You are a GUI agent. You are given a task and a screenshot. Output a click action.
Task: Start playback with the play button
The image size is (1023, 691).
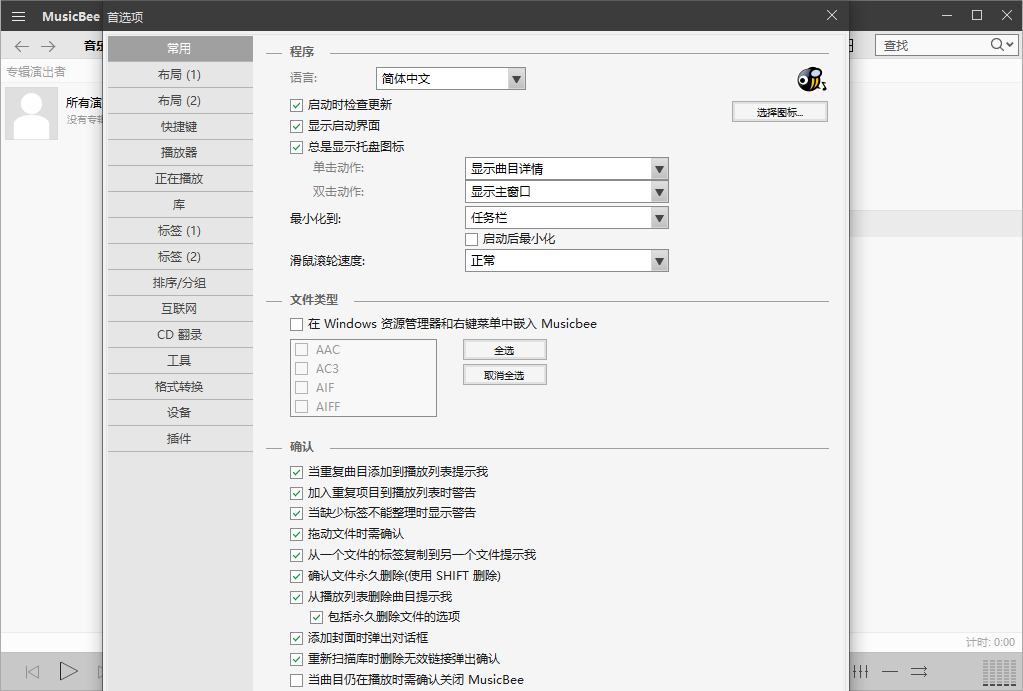click(68, 671)
